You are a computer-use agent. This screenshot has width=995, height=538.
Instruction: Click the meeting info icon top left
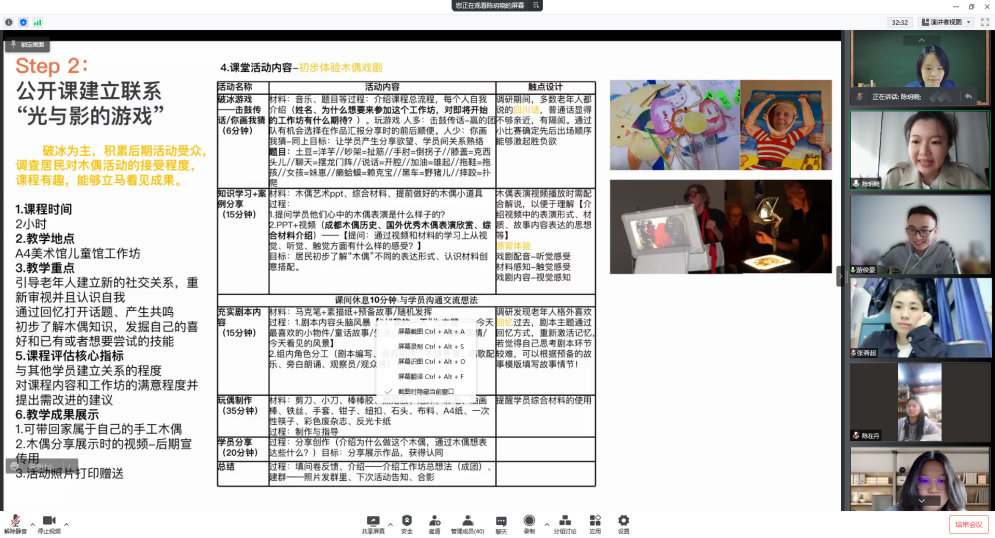click(9, 22)
